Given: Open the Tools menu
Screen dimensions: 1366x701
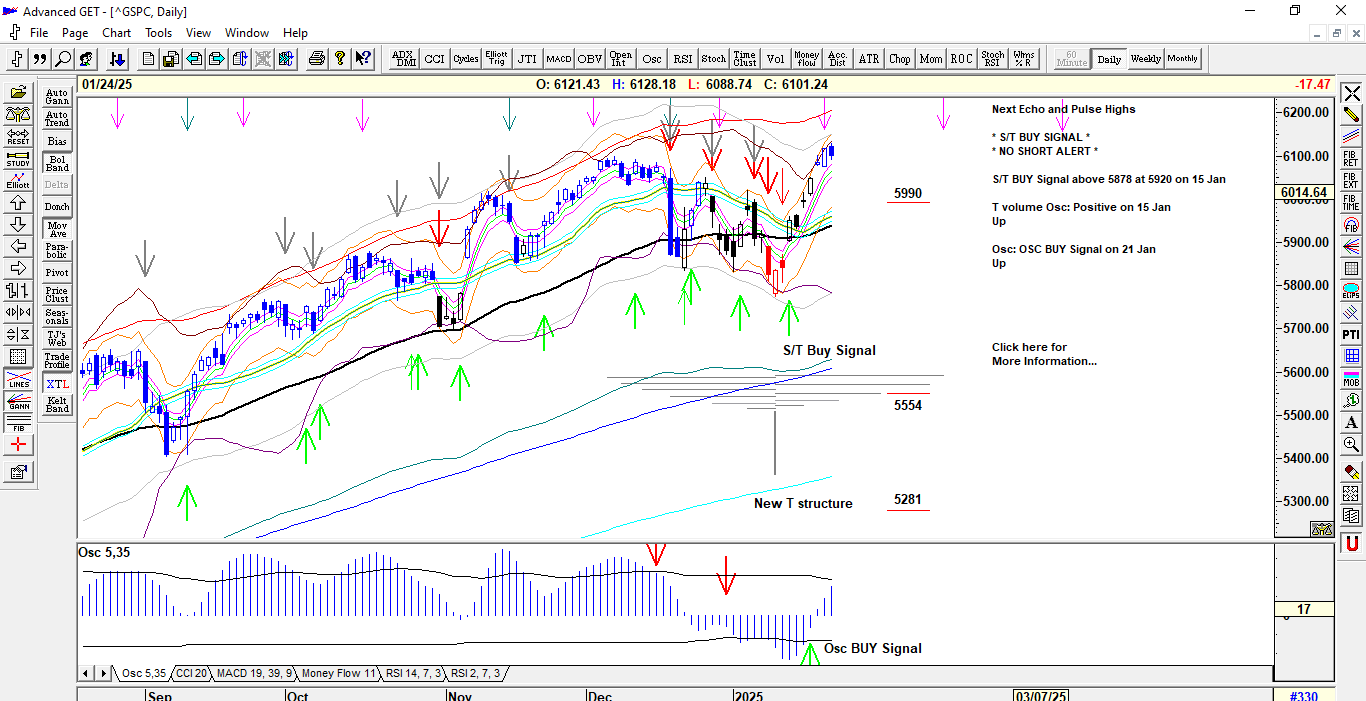Looking at the screenshot, I should click(x=158, y=33).
